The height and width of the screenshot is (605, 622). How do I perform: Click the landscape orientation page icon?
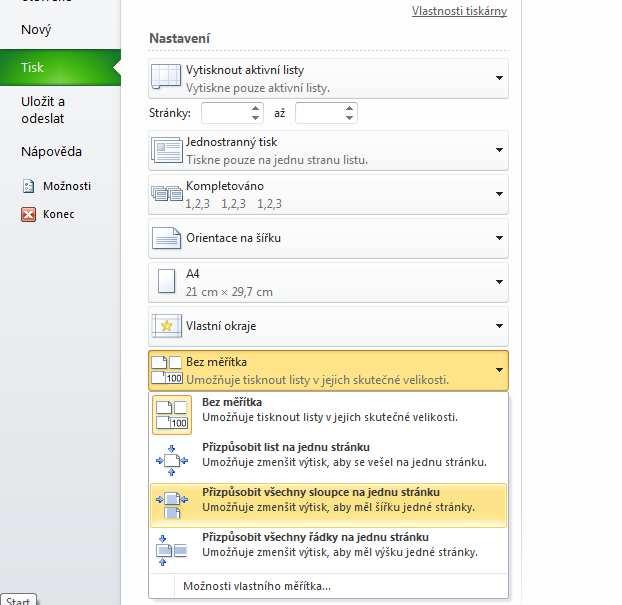click(x=167, y=238)
